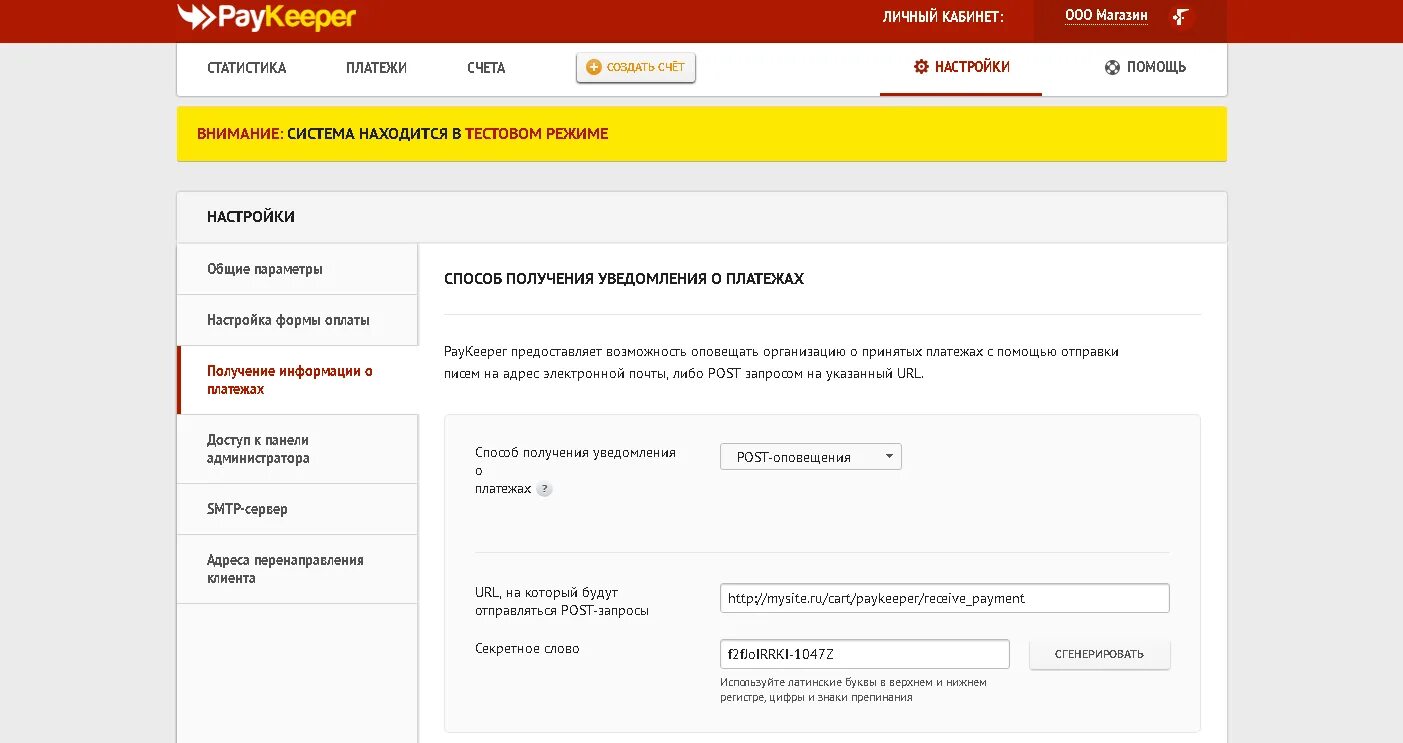The height and width of the screenshot is (743, 1403).
Task: Select Общие параметры in sidebar
Action: (297, 269)
